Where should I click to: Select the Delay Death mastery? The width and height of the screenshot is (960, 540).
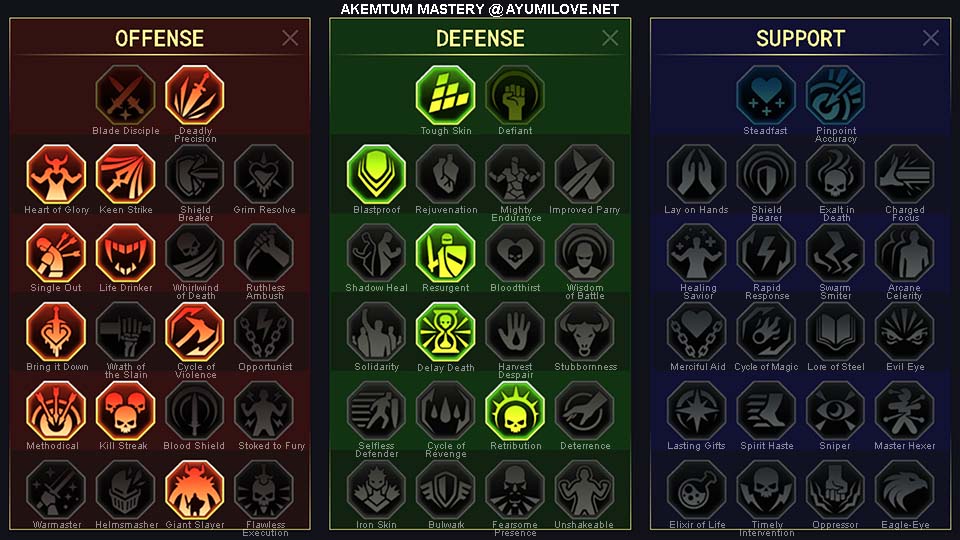point(446,332)
